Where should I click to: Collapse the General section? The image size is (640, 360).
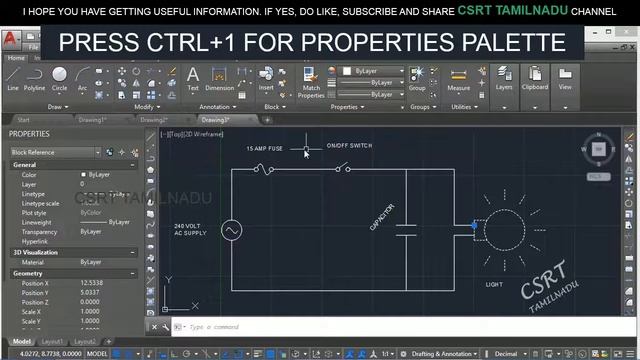132,165
